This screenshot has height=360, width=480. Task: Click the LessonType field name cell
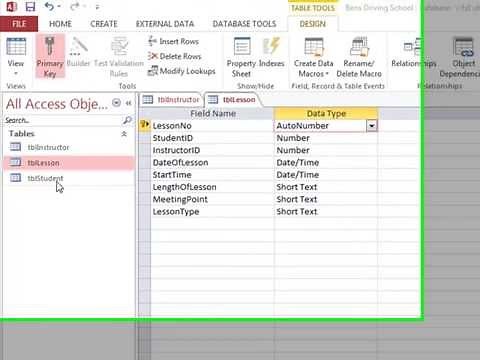click(x=212, y=212)
